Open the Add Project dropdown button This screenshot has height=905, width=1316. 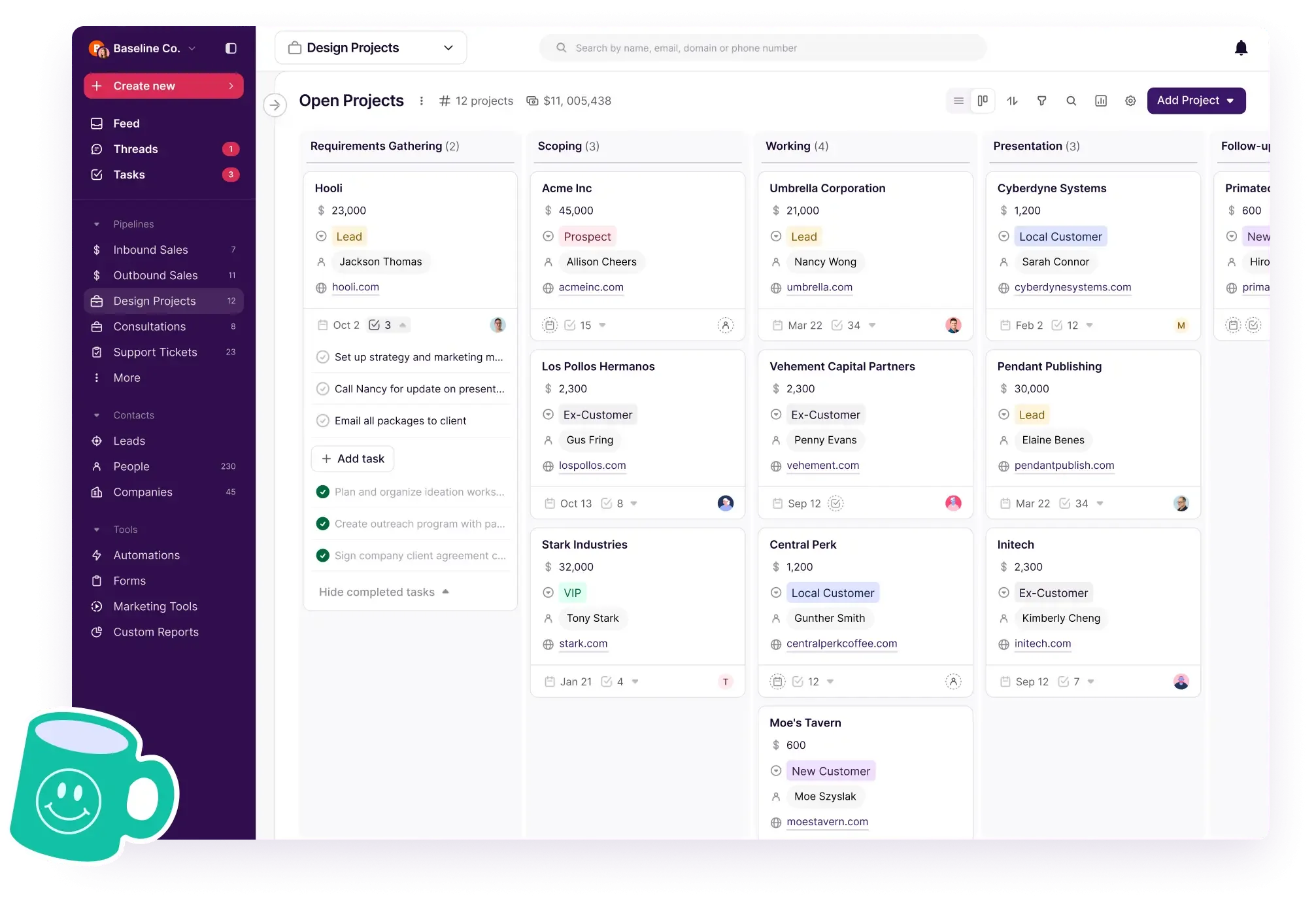tap(1196, 101)
